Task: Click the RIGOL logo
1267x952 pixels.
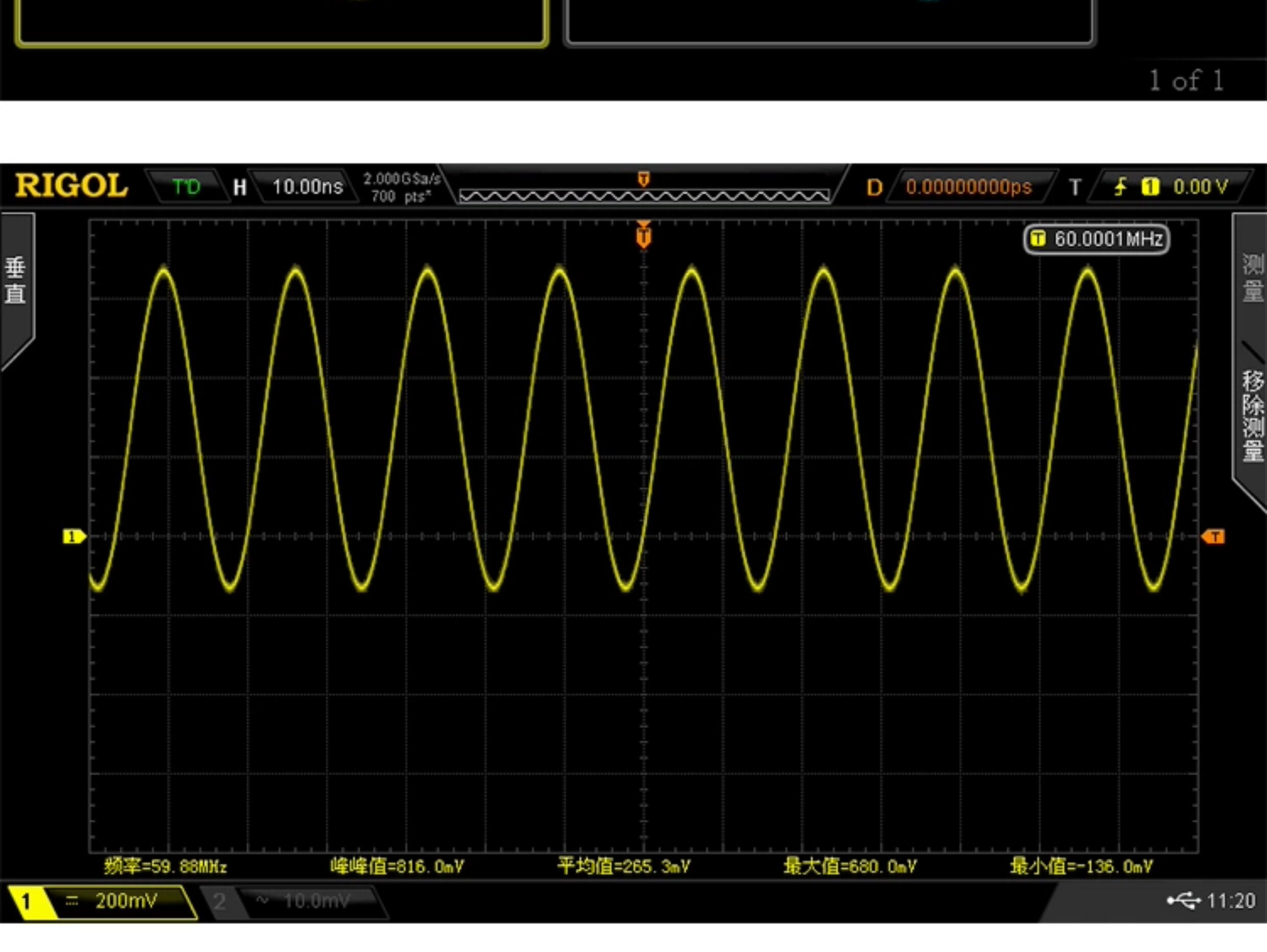Action: [x=72, y=185]
